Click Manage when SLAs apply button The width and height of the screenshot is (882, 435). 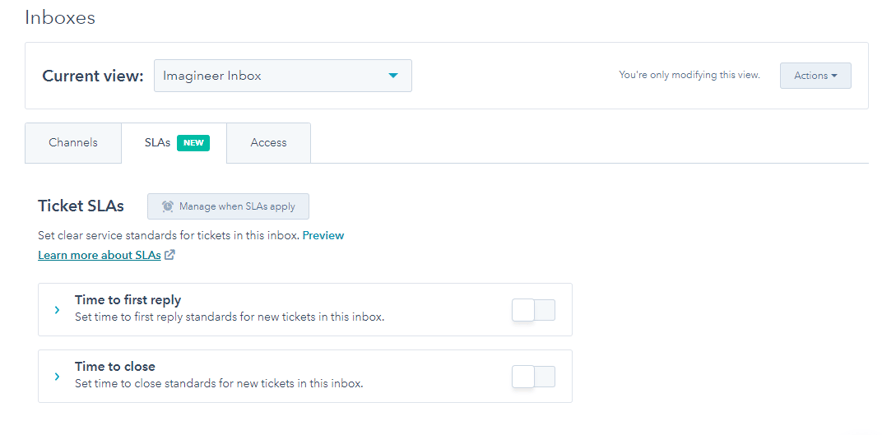coord(228,206)
